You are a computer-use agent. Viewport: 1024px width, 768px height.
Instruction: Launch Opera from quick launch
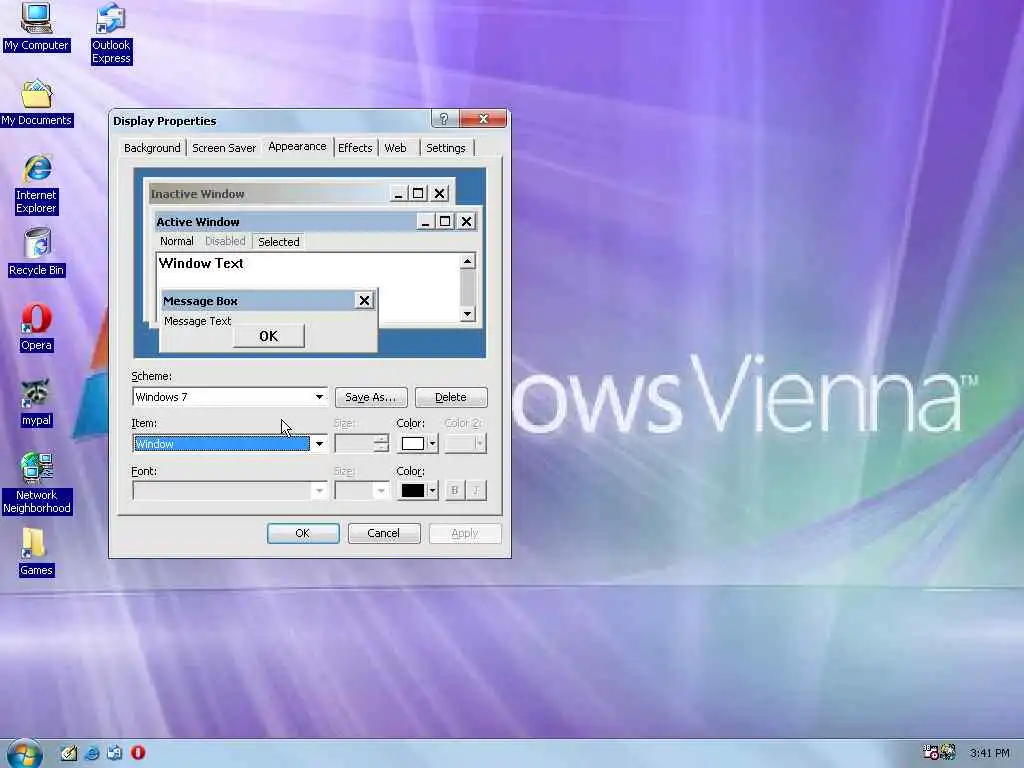(x=138, y=753)
